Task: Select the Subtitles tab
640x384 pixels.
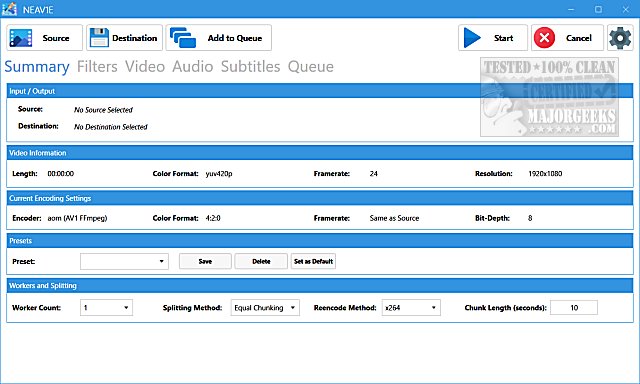Action: click(251, 67)
